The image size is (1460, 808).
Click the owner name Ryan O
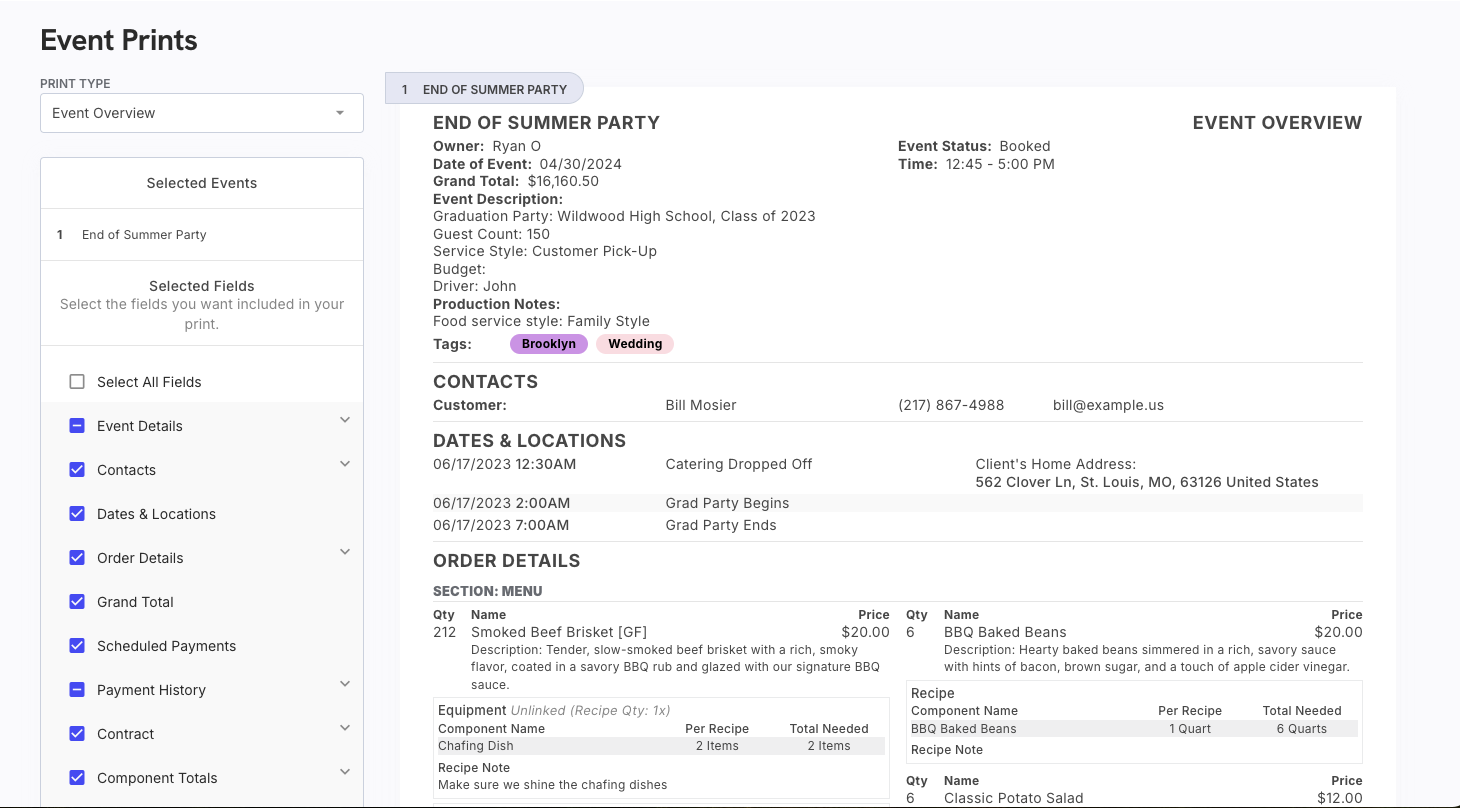[516, 146]
